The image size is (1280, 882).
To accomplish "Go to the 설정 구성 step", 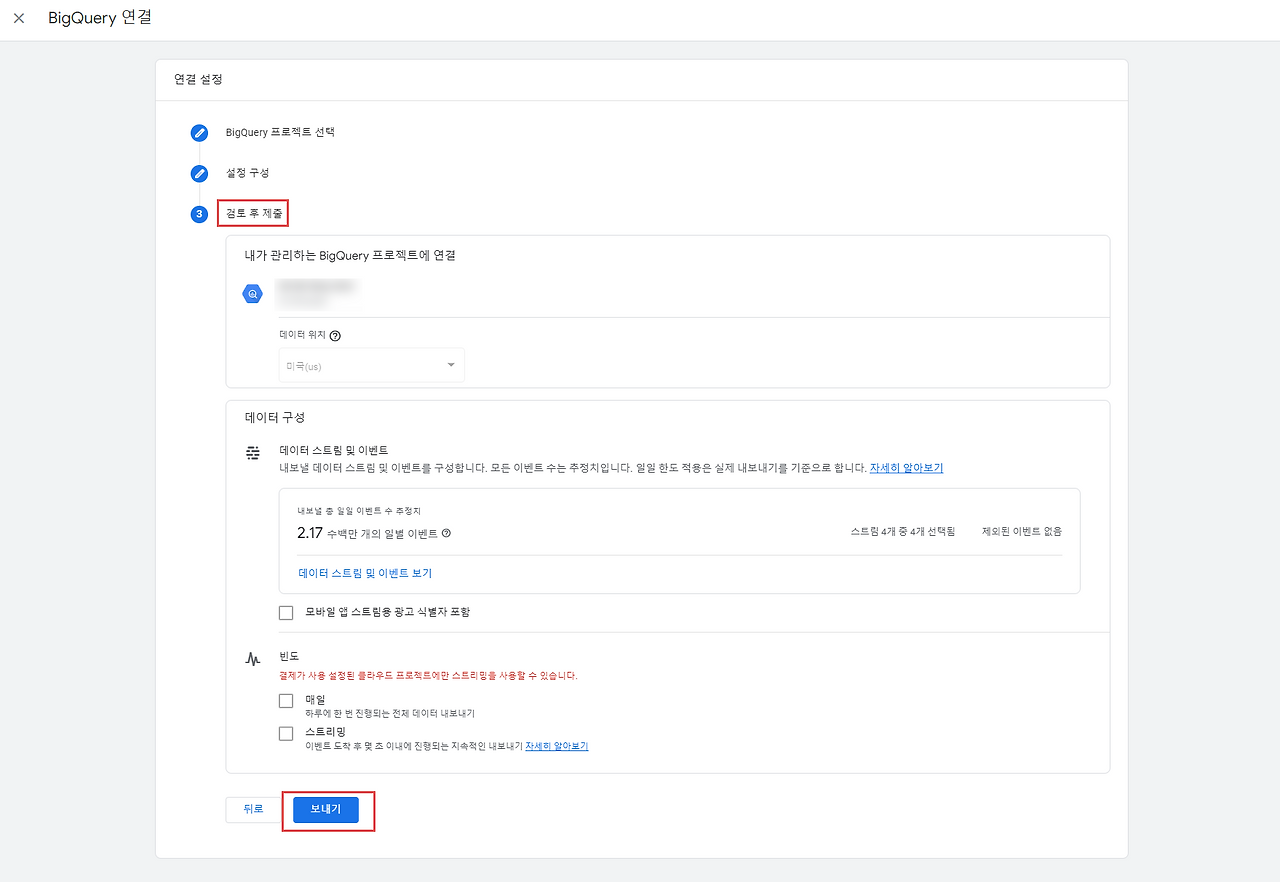I will (247, 173).
